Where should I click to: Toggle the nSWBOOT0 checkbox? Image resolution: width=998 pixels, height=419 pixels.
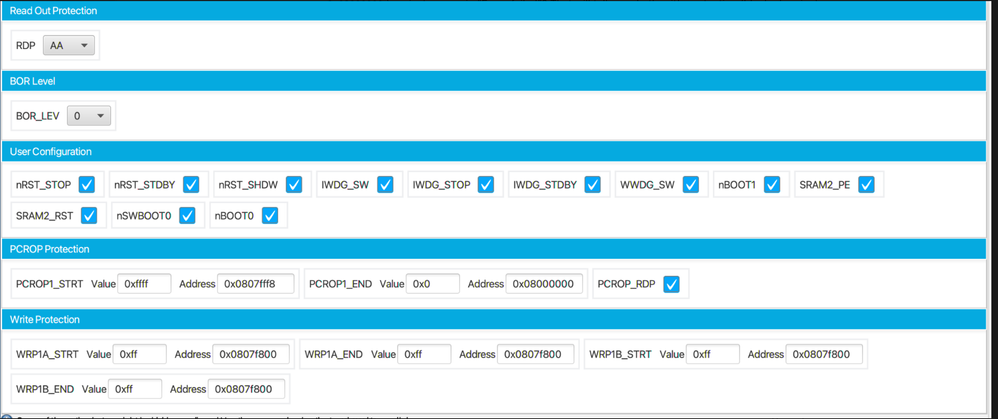[187, 216]
